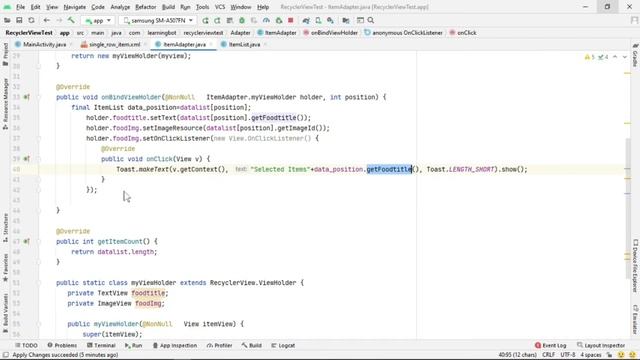Open the app run configuration dropdown
This screenshot has height=360, width=640.
(98, 20)
